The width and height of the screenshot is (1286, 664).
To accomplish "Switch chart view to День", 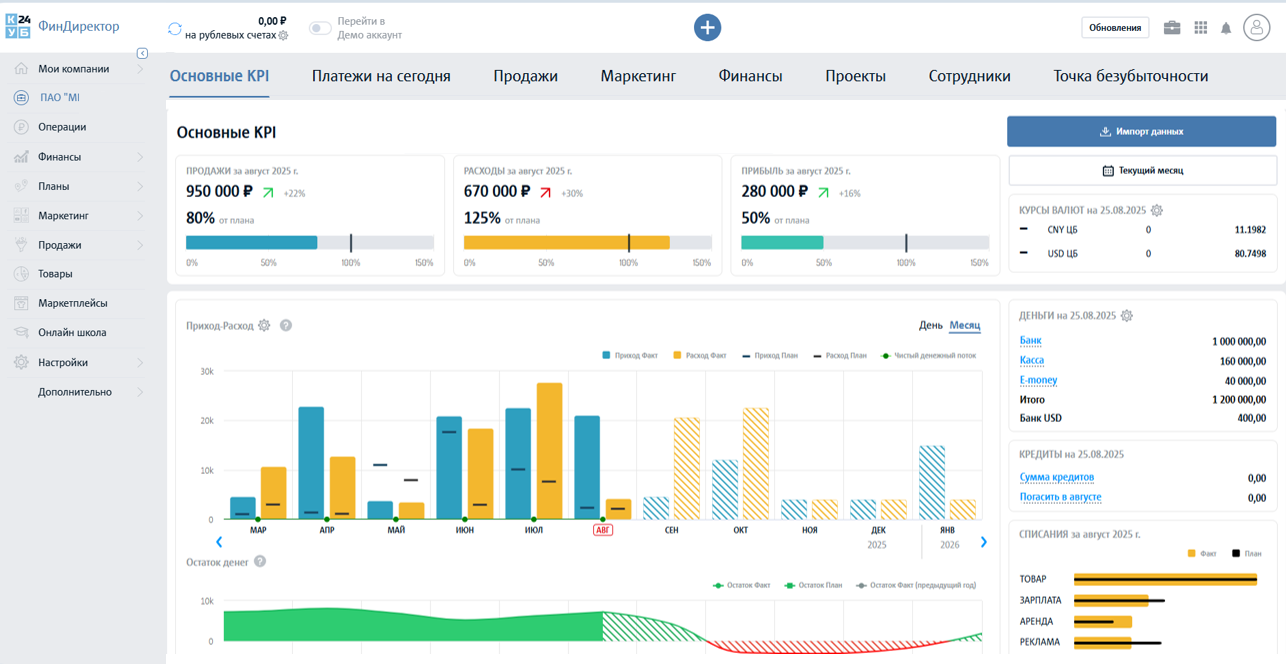I will (x=930, y=325).
